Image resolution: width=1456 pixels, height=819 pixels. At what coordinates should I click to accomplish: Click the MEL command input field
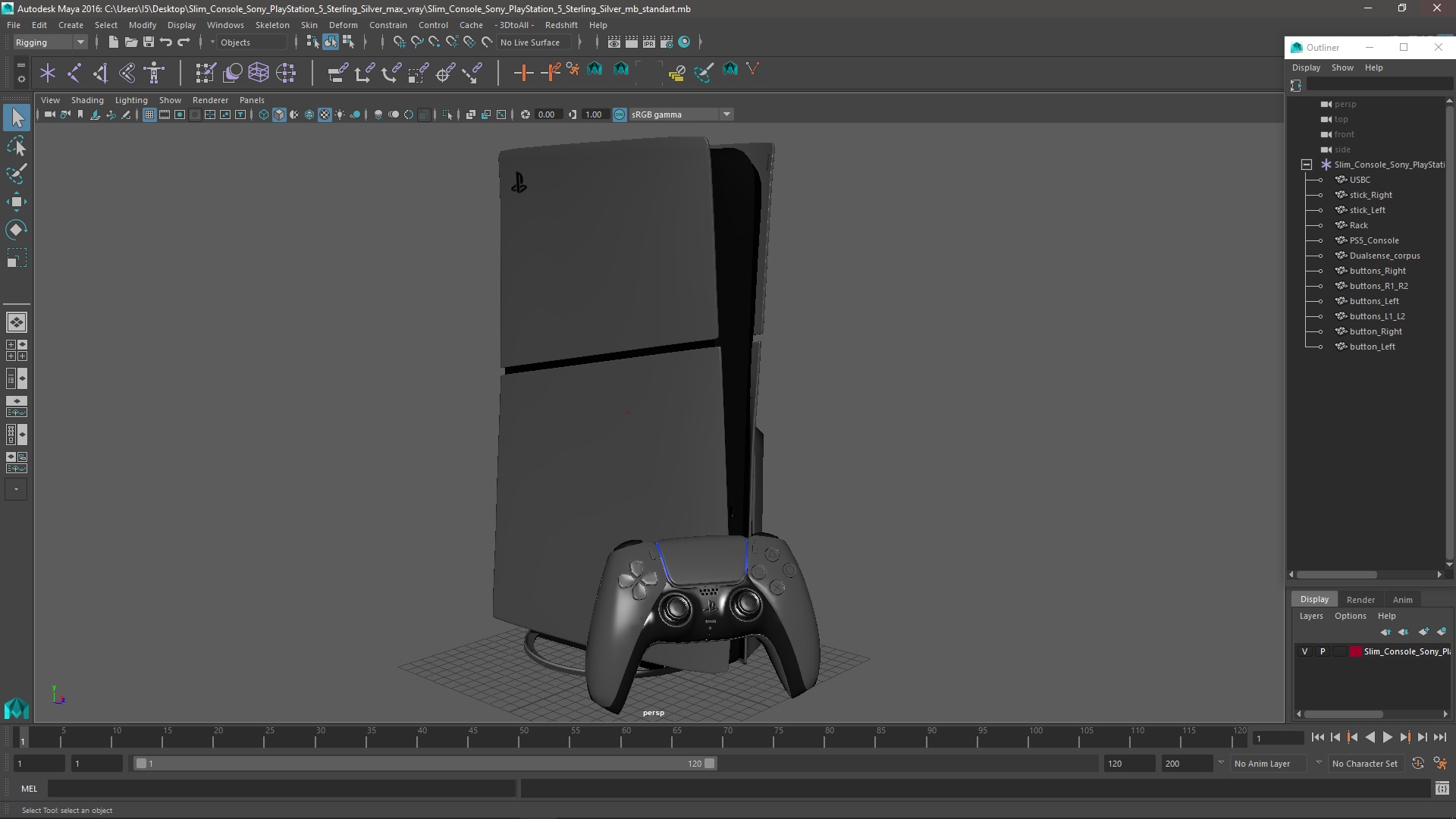click(281, 789)
